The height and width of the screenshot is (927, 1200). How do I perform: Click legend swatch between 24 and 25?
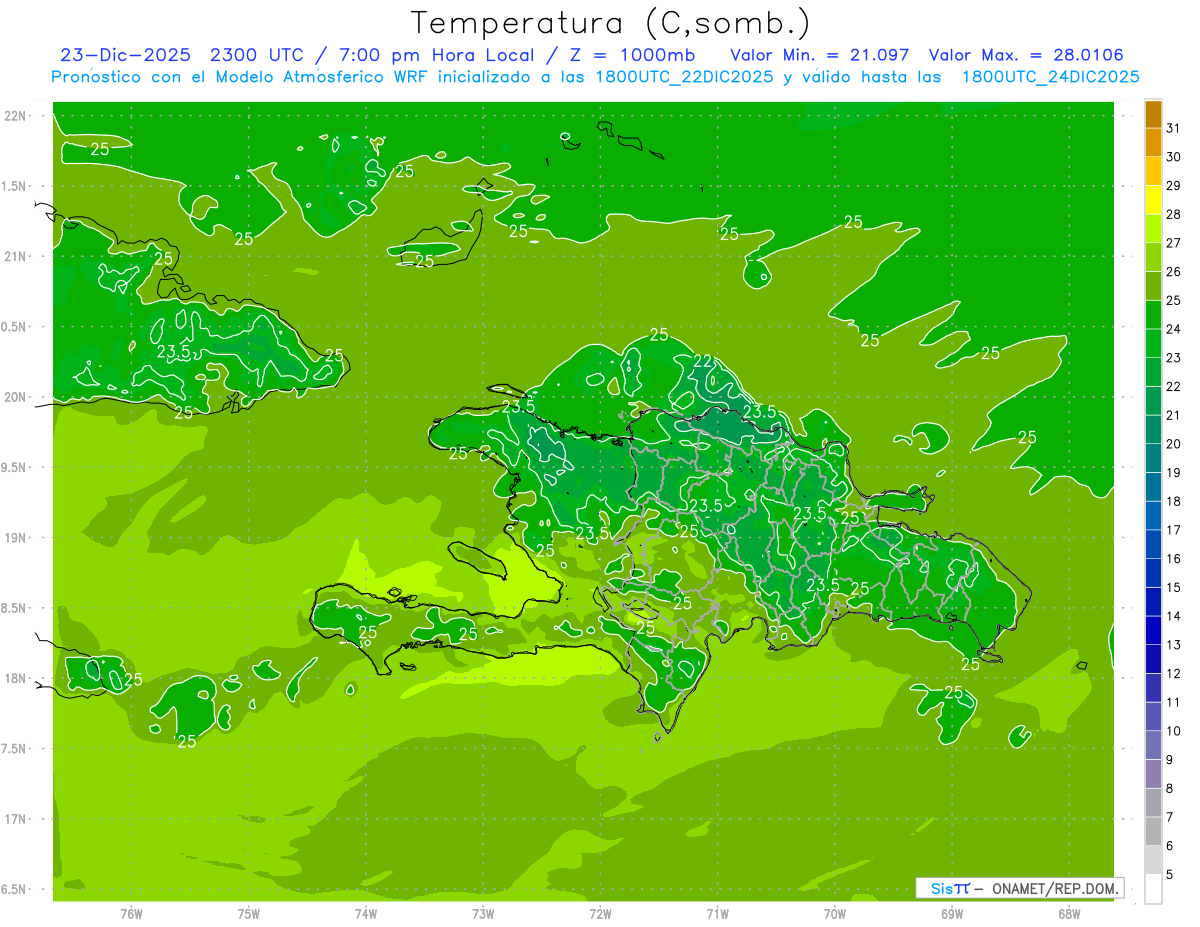point(1154,314)
